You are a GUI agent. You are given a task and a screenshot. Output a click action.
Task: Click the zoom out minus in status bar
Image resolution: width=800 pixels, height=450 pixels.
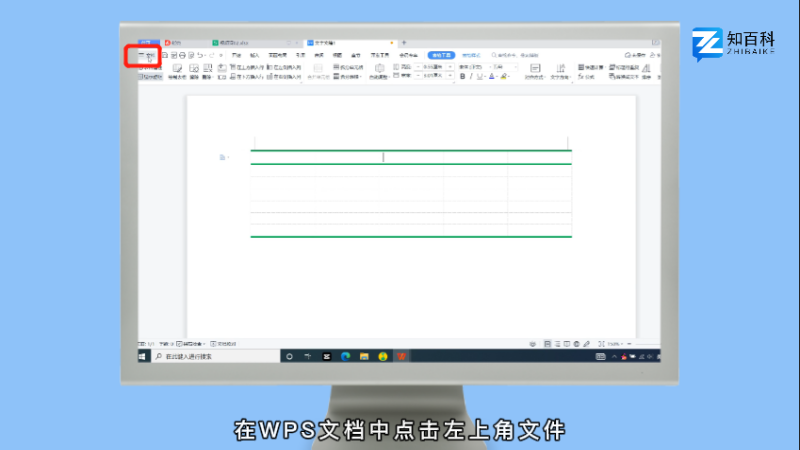(x=629, y=344)
